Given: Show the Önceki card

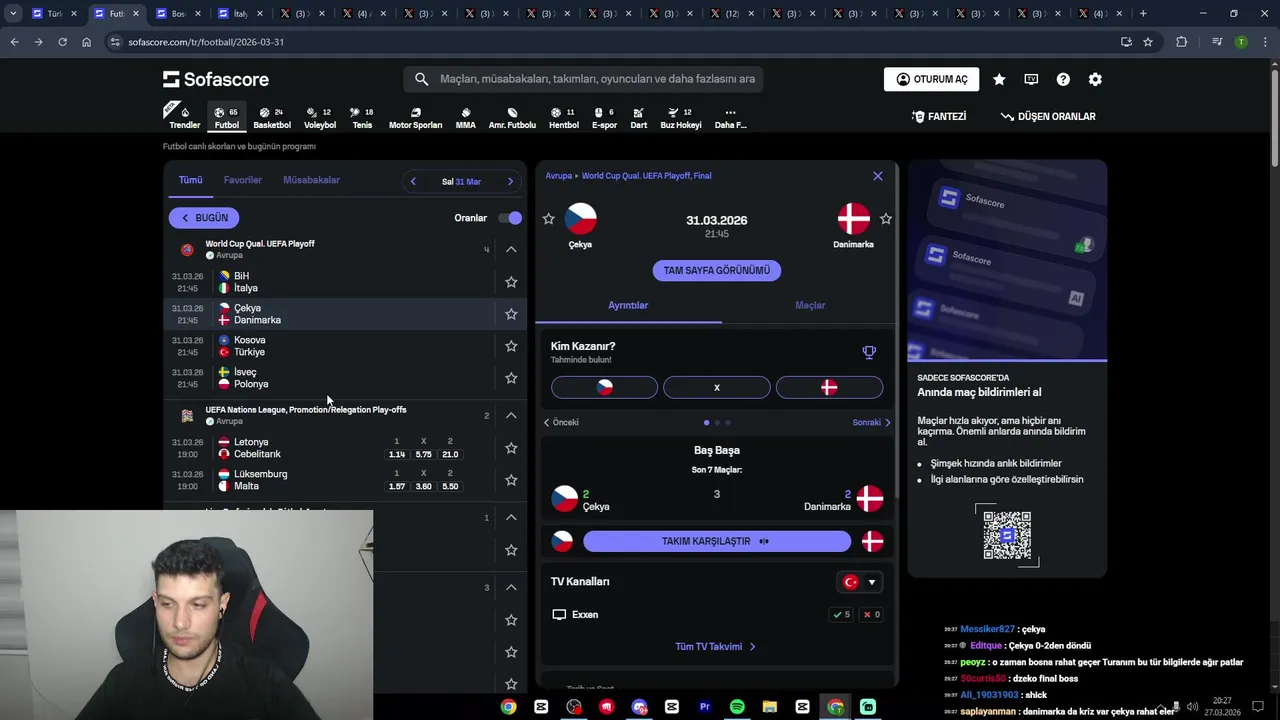Looking at the screenshot, I should point(561,422).
